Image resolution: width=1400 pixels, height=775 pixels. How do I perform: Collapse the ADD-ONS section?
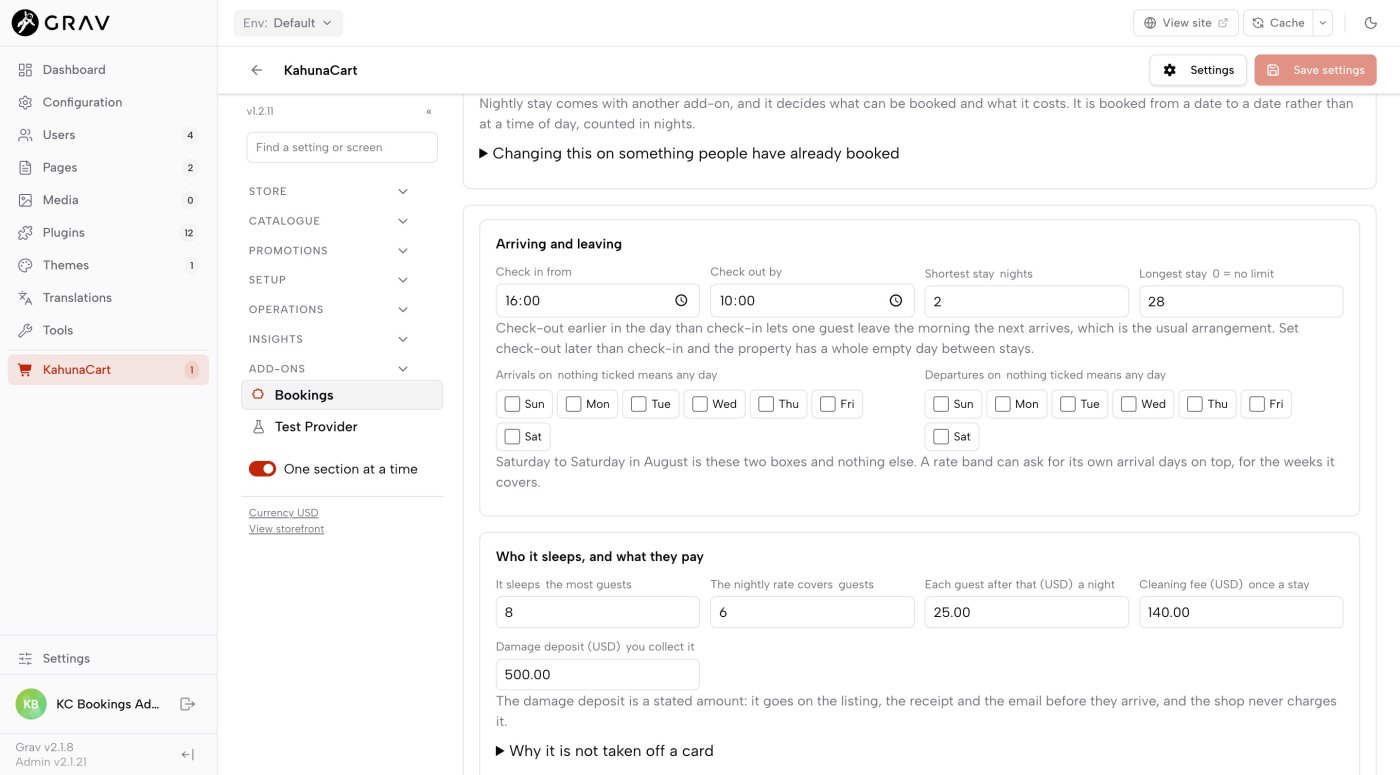(329, 369)
